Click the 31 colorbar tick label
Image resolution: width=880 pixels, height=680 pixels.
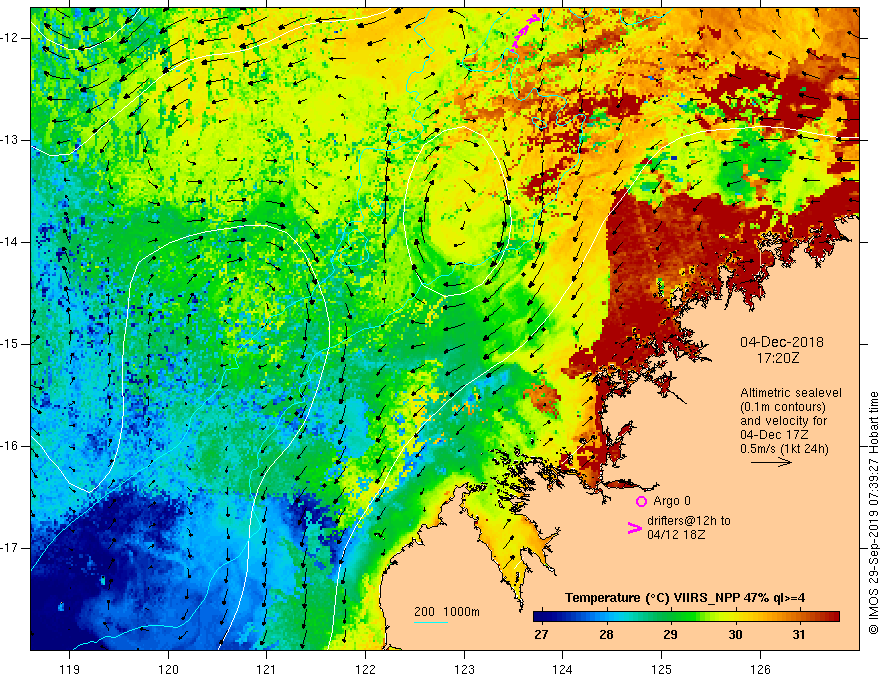pos(799,635)
